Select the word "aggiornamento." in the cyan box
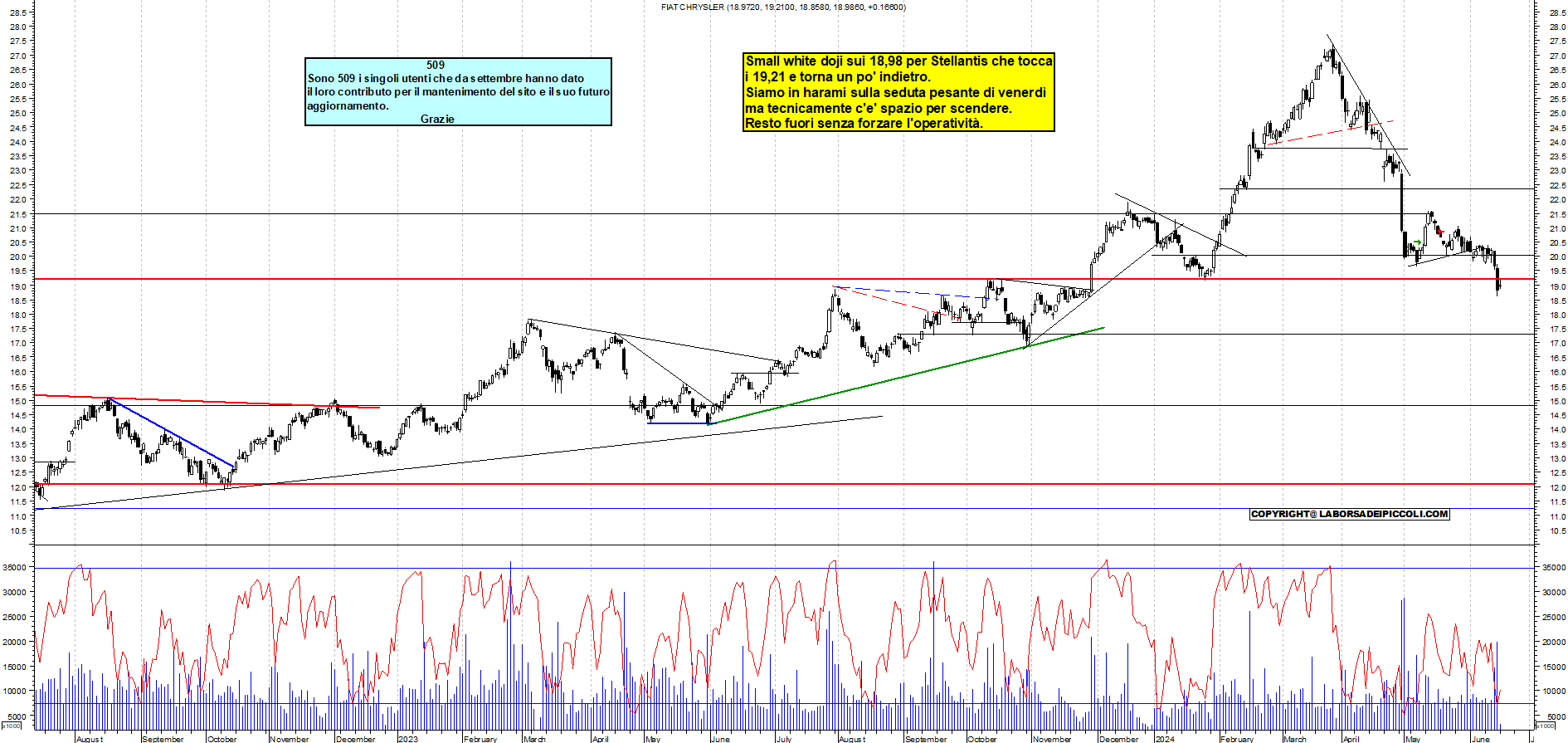The image size is (1568, 743). [348, 105]
